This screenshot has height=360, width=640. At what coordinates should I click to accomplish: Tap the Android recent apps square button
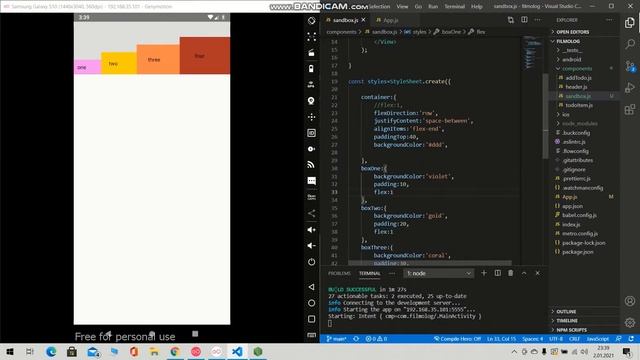coord(311,319)
